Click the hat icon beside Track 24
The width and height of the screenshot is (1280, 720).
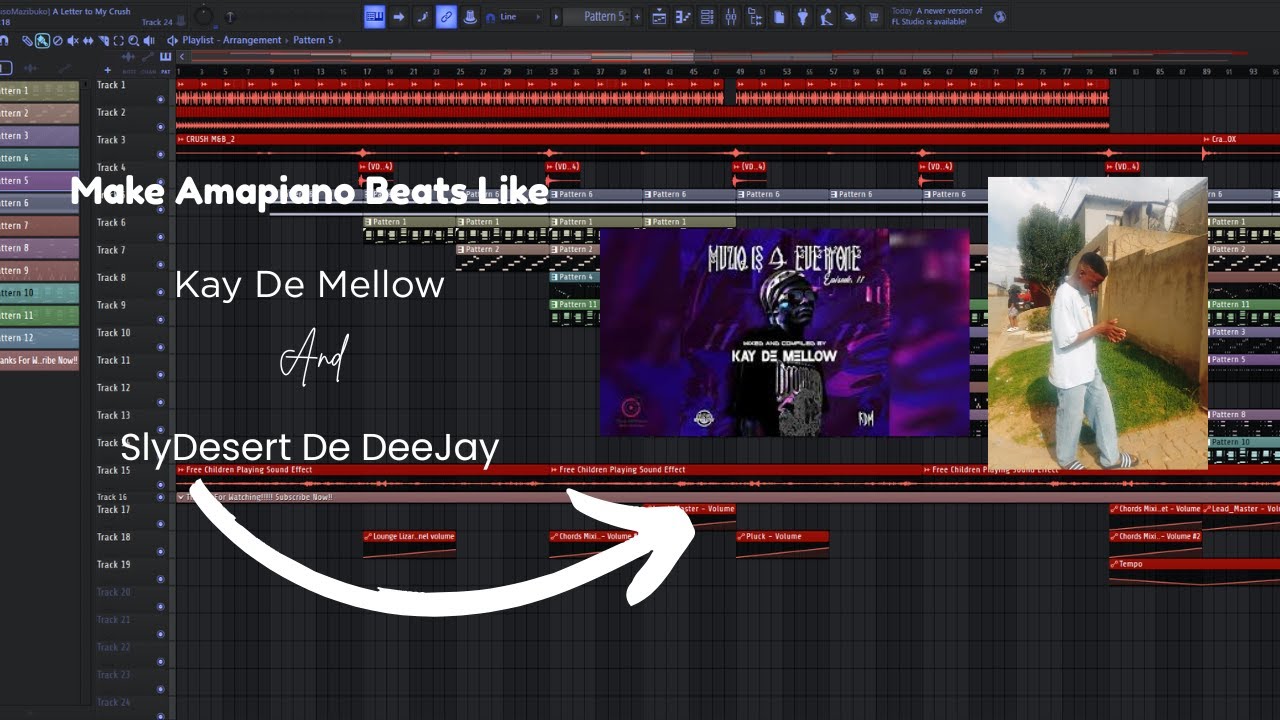tap(181, 19)
